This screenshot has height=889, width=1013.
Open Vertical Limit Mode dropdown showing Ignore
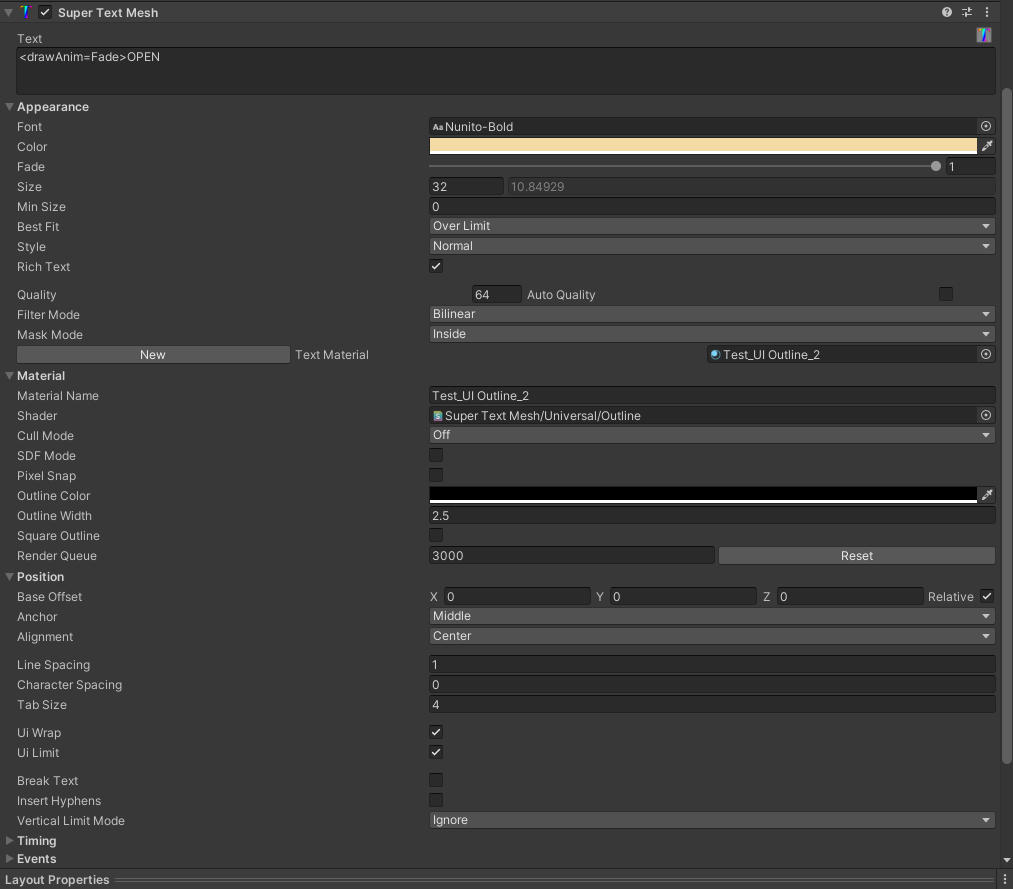click(x=712, y=821)
